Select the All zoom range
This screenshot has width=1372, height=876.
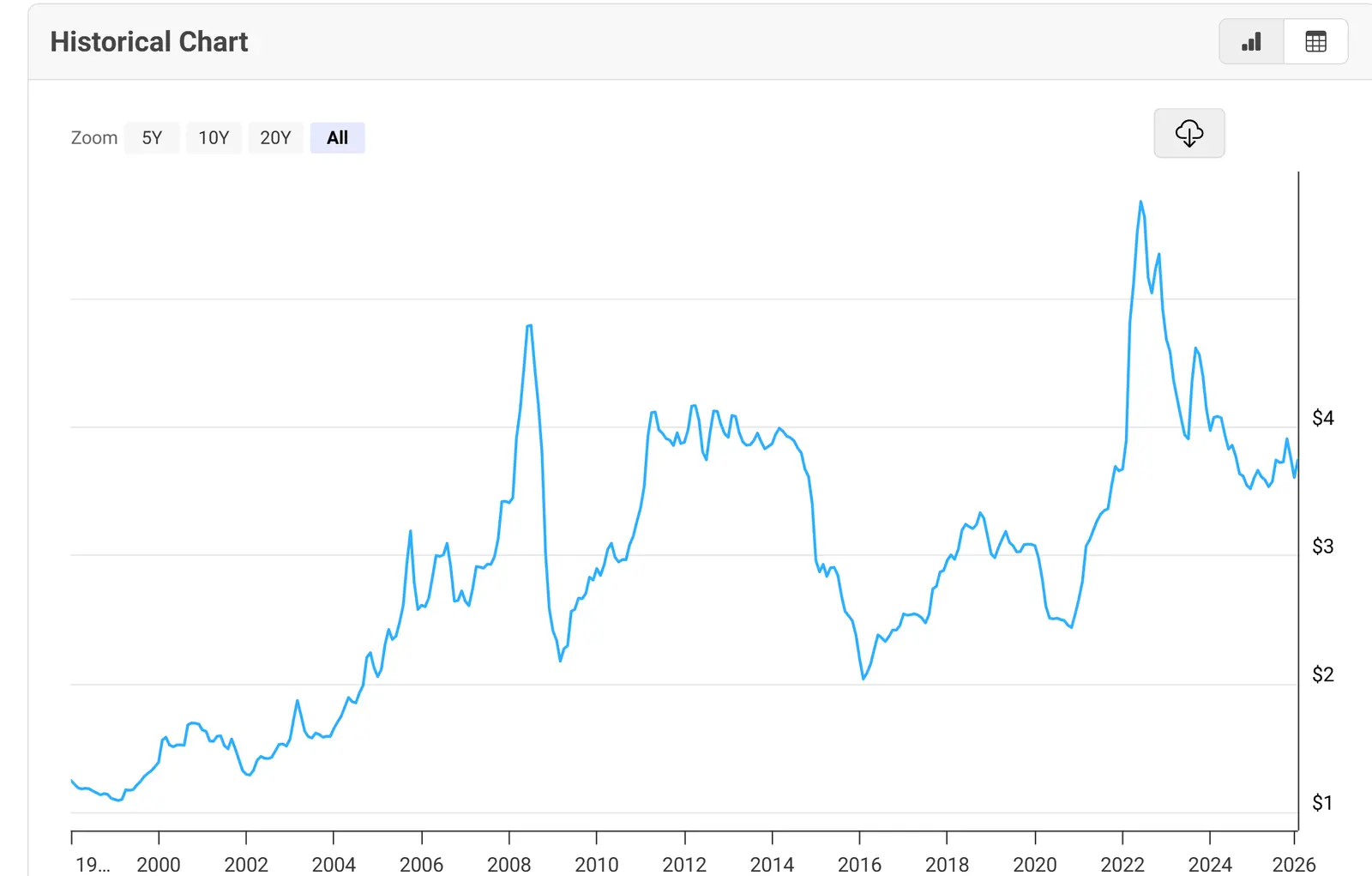click(338, 137)
